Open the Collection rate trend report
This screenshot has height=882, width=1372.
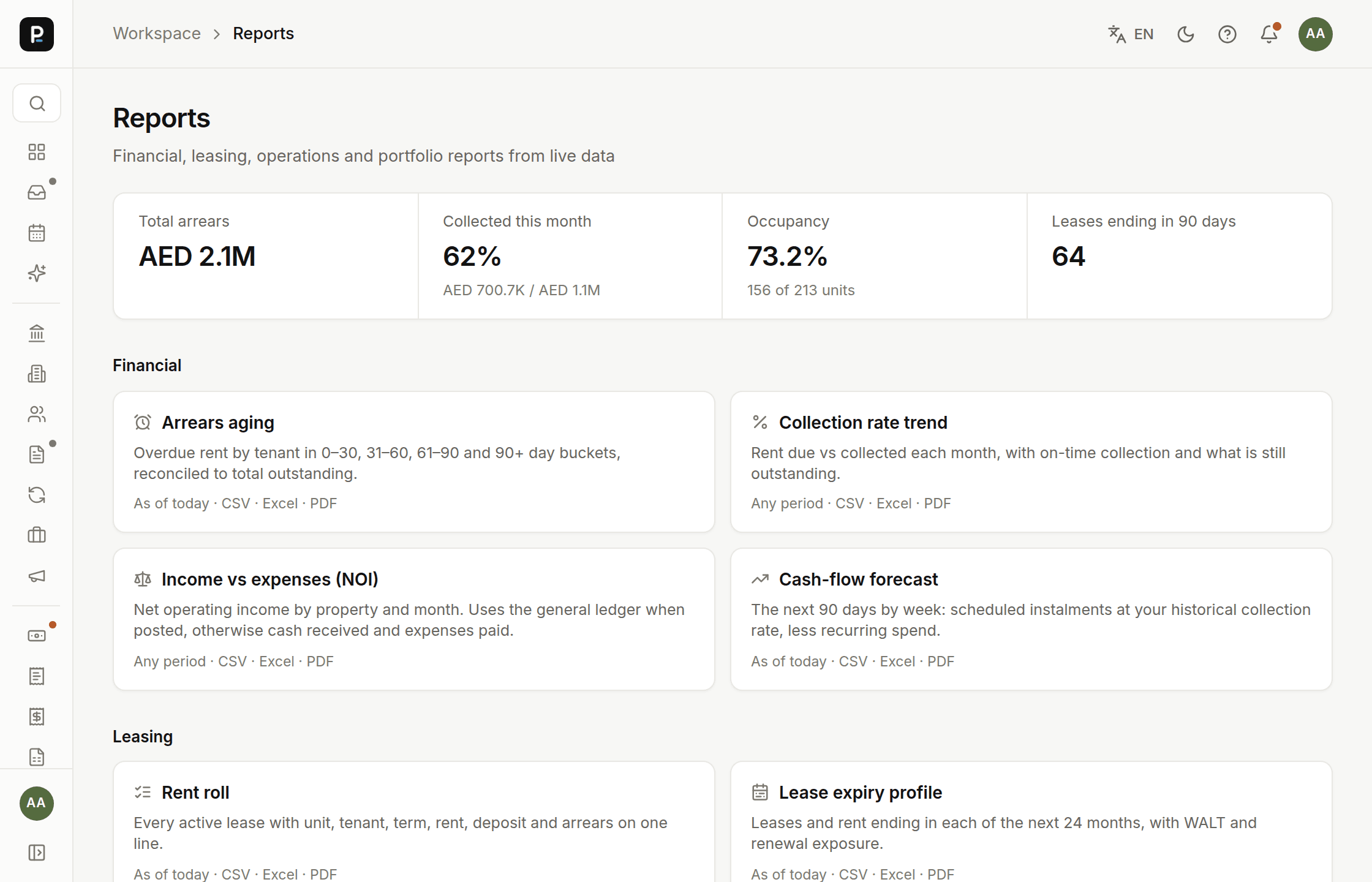pyautogui.click(x=1031, y=462)
